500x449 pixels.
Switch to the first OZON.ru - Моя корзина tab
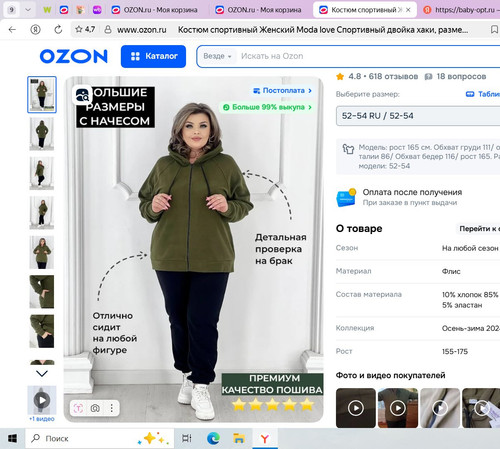(x=154, y=10)
